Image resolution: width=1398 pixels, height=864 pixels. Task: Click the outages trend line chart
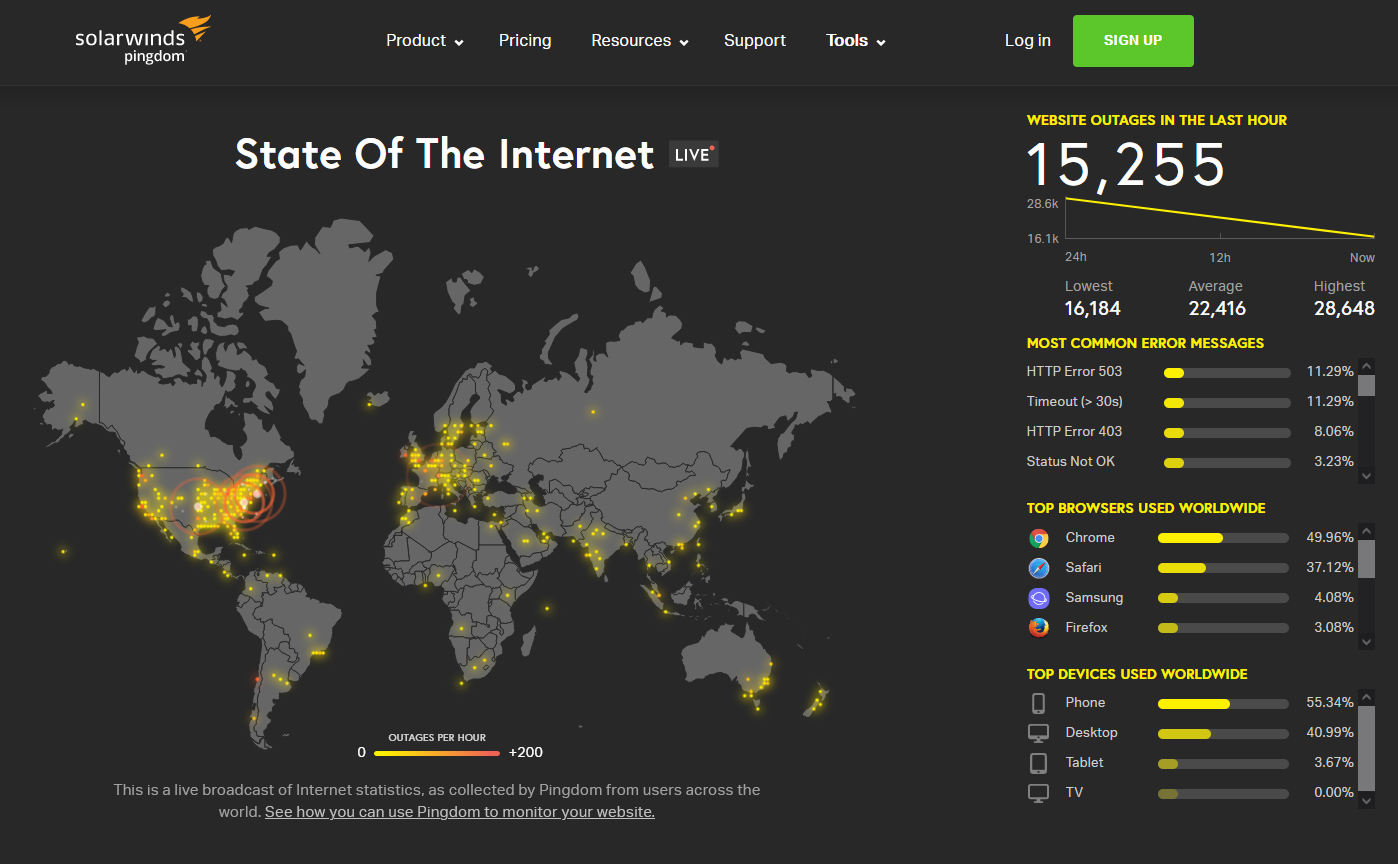pyautogui.click(x=1220, y=217)
